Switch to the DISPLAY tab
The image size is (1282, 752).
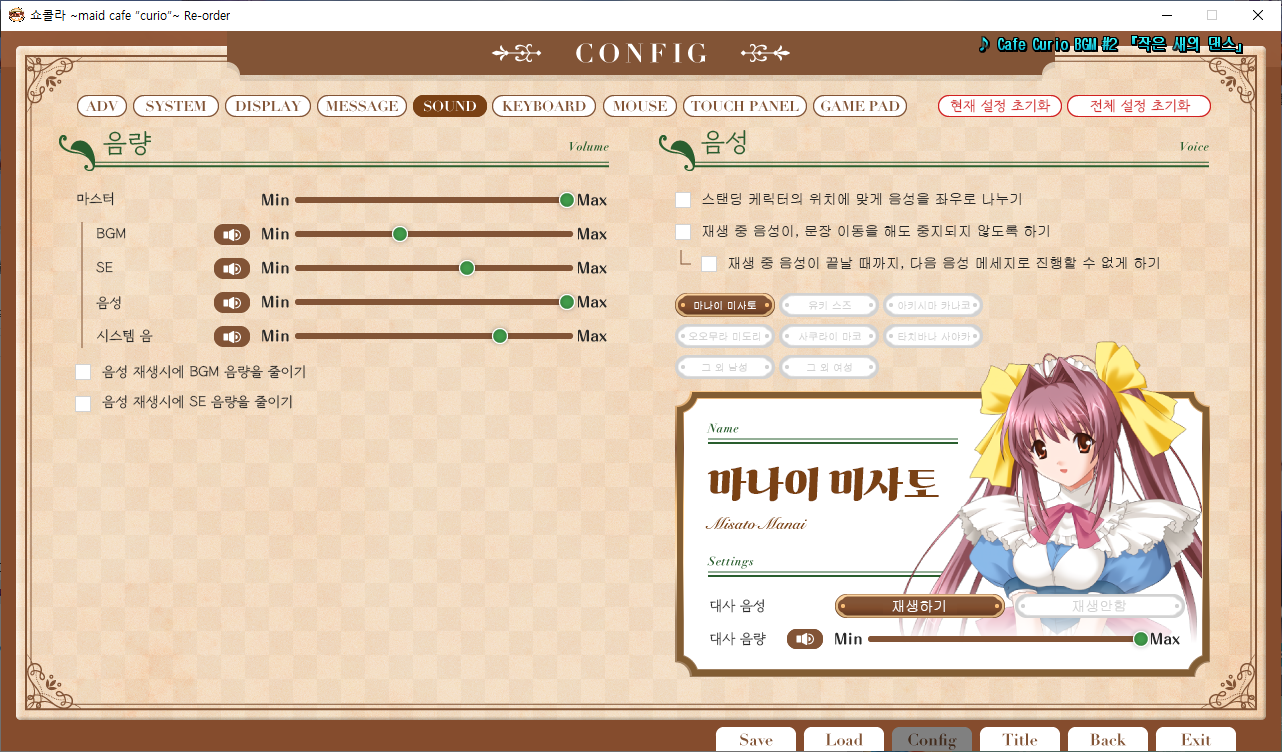(268, 106)
